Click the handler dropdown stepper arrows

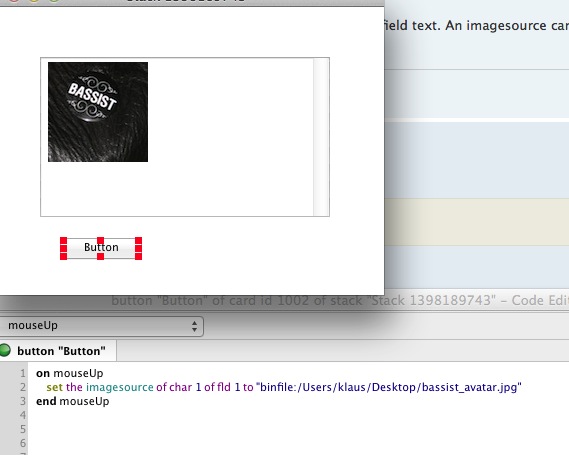pyautogui.click(x=195, y=326)
